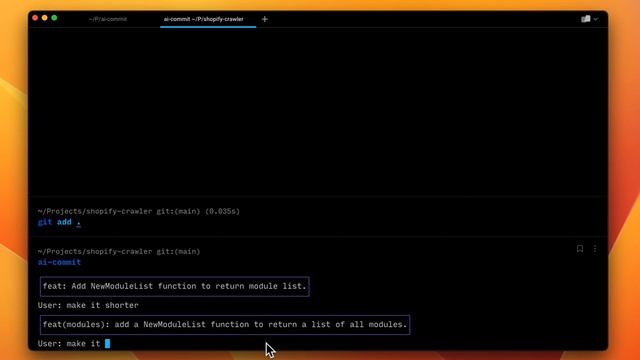Viewport: 640px width, 360px height.
Task: Maximize the window with green button
Action: point(54,18)
